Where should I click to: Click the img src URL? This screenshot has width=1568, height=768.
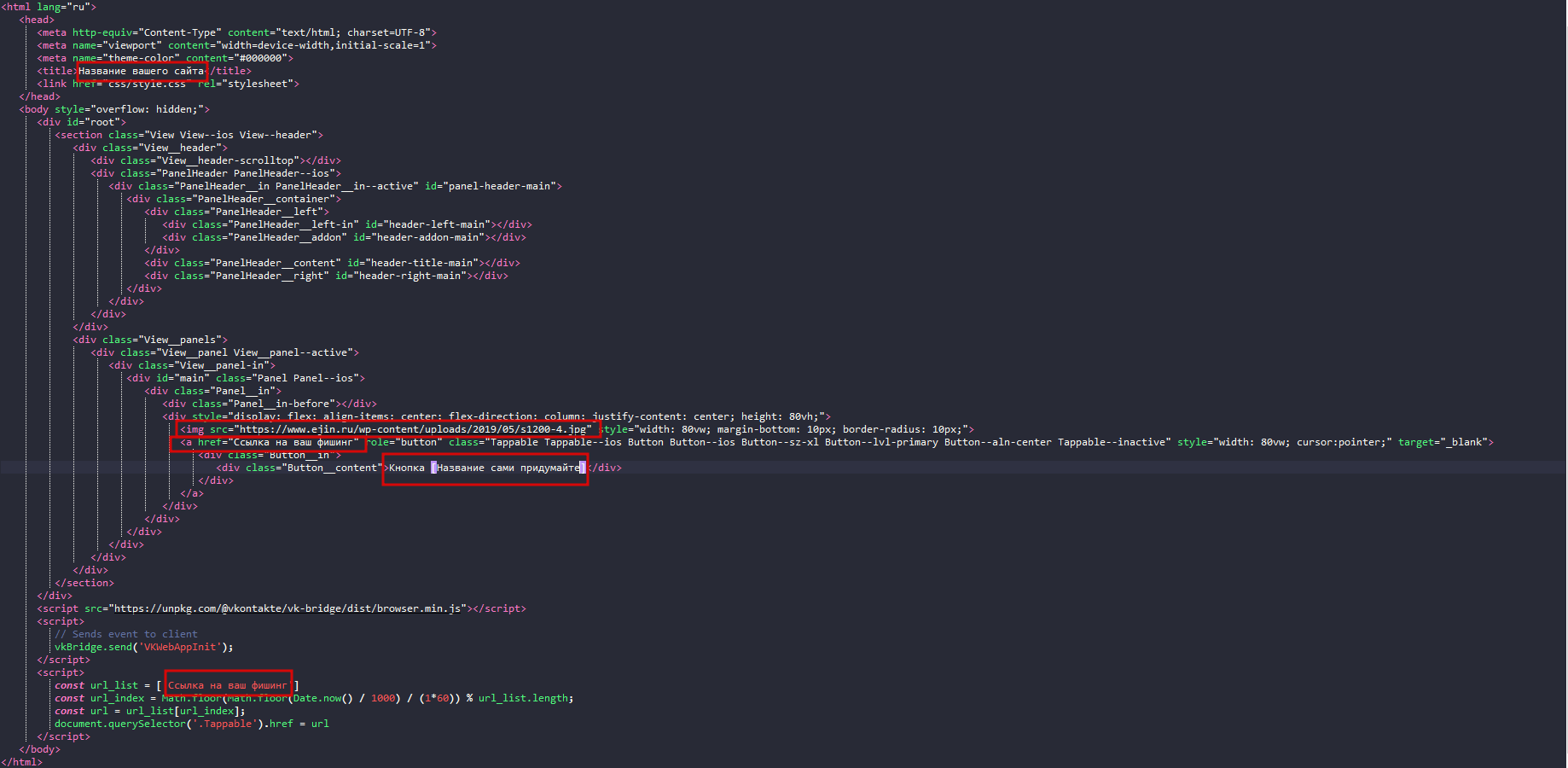(413, 429)
